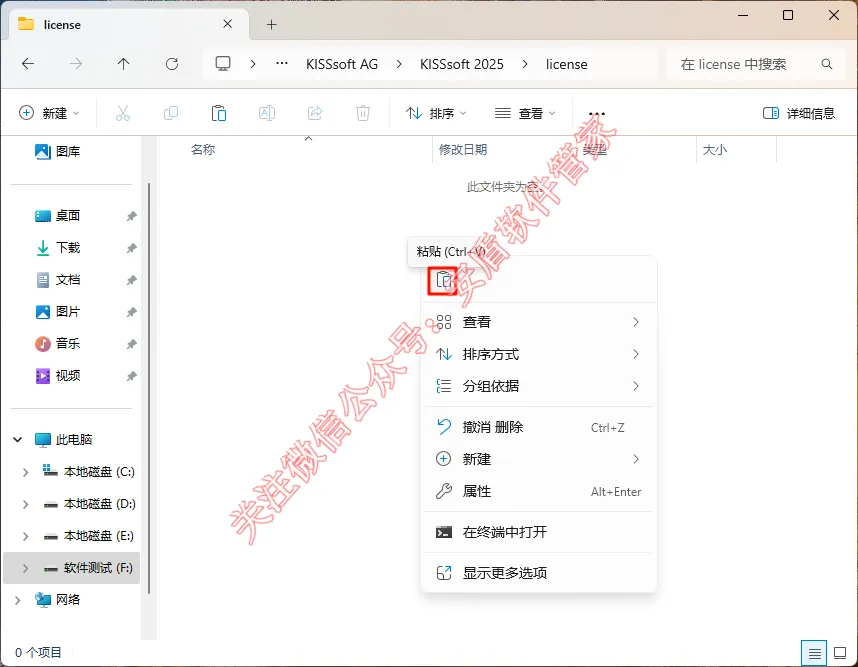The width and height of the screenshot is (858, 667).
Task: Click the Delete trash icon in the toolbar
Action: click(x=363, y=113)
